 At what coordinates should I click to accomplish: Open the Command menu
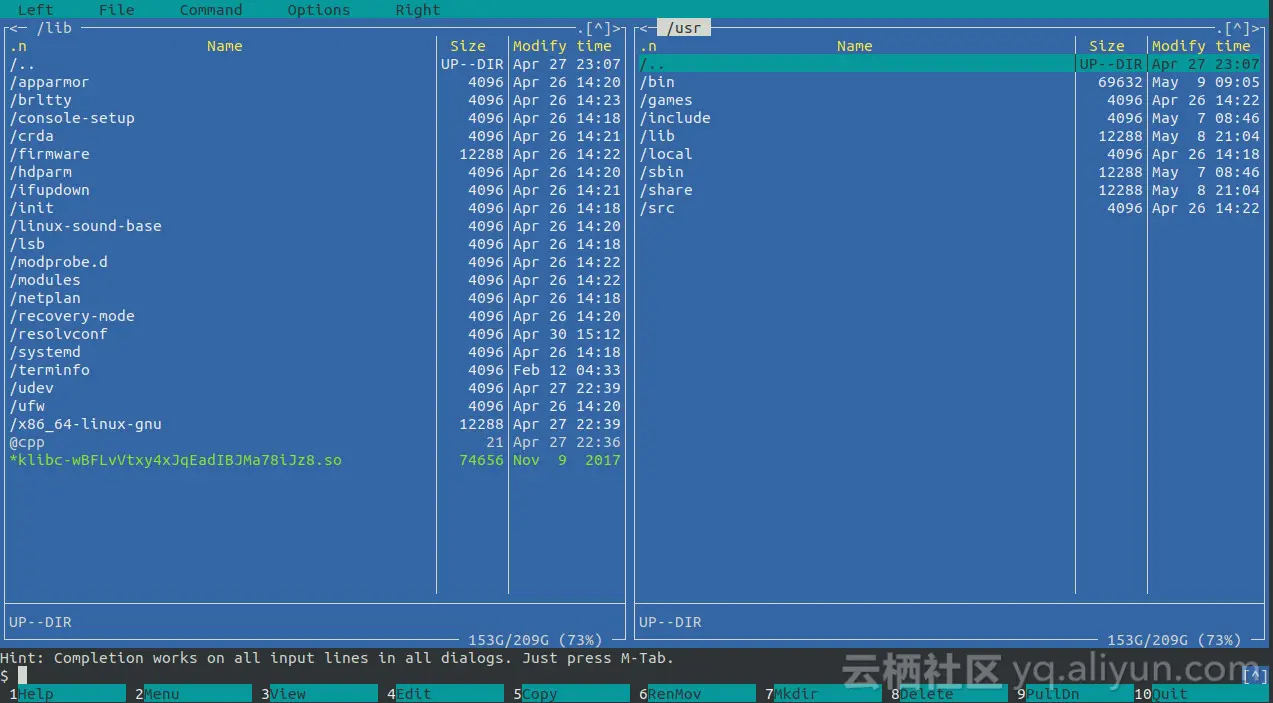tap(211, 10)
